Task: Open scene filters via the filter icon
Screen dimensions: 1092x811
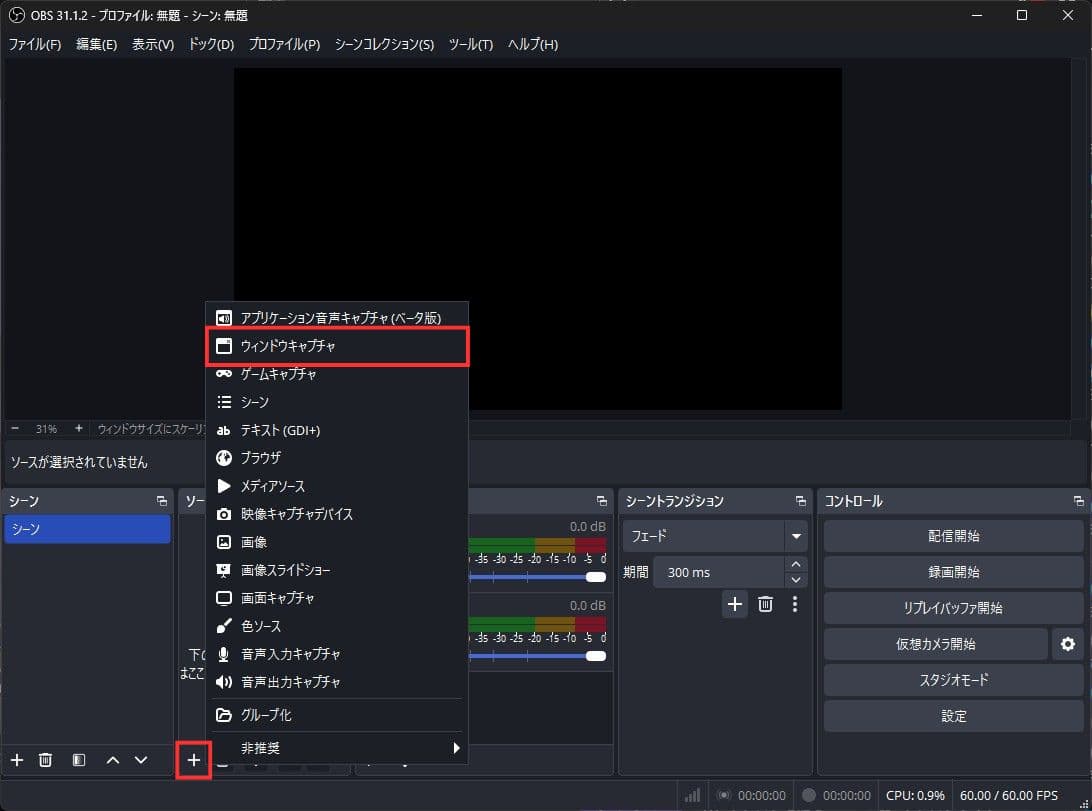Action: (78, 760)
